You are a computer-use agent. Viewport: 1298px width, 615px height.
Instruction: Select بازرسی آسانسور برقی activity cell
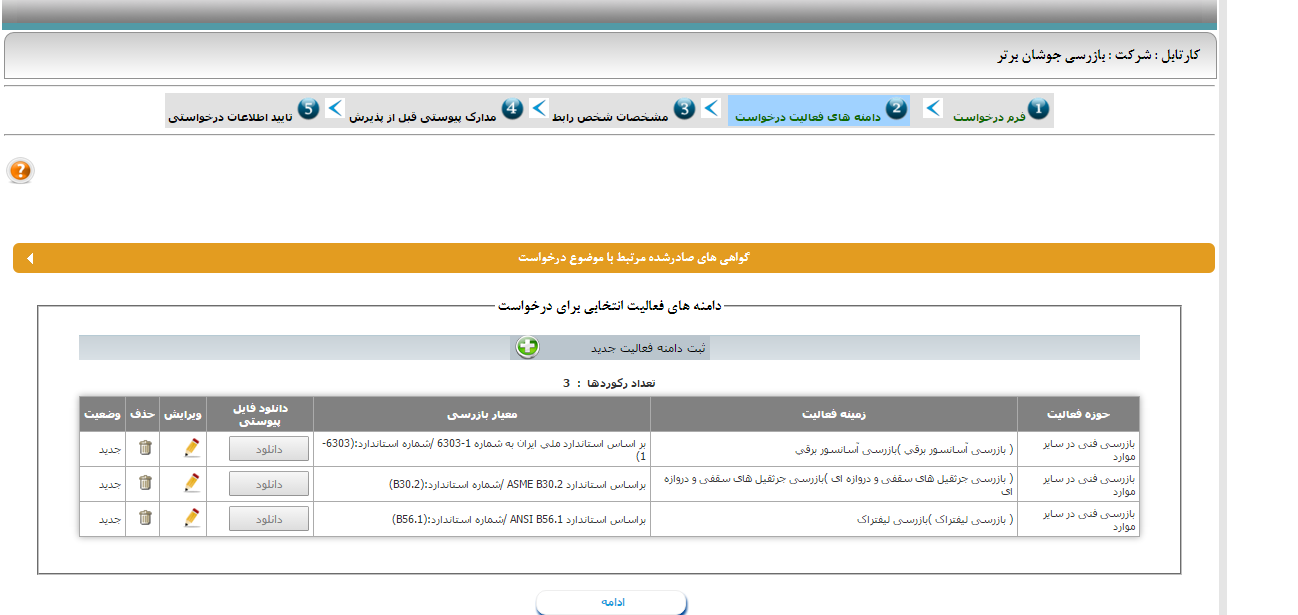click(x=834, y=449)
